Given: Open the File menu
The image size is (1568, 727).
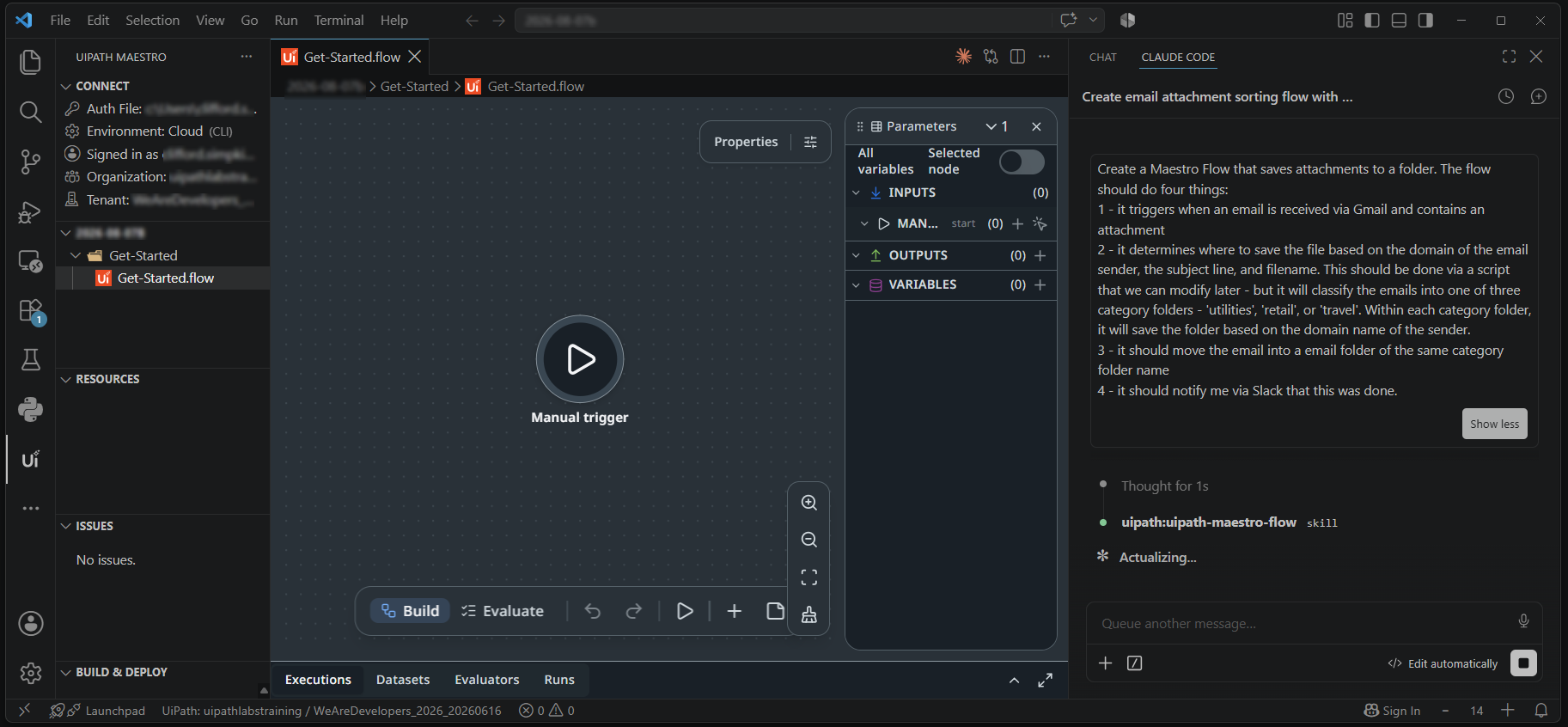Looking at the screenshot, I should click(x=60, y=21).
